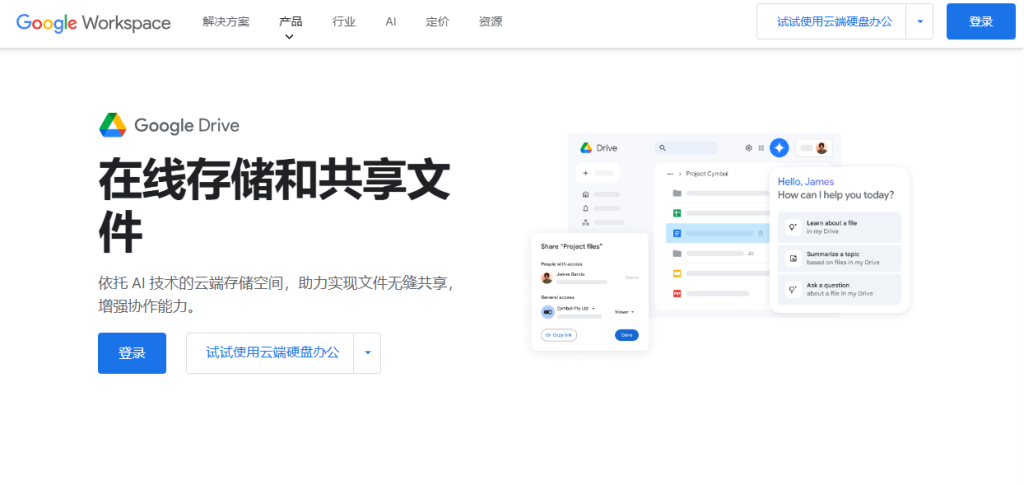Click the Copy link button
1024x485 pixels.
558,335
